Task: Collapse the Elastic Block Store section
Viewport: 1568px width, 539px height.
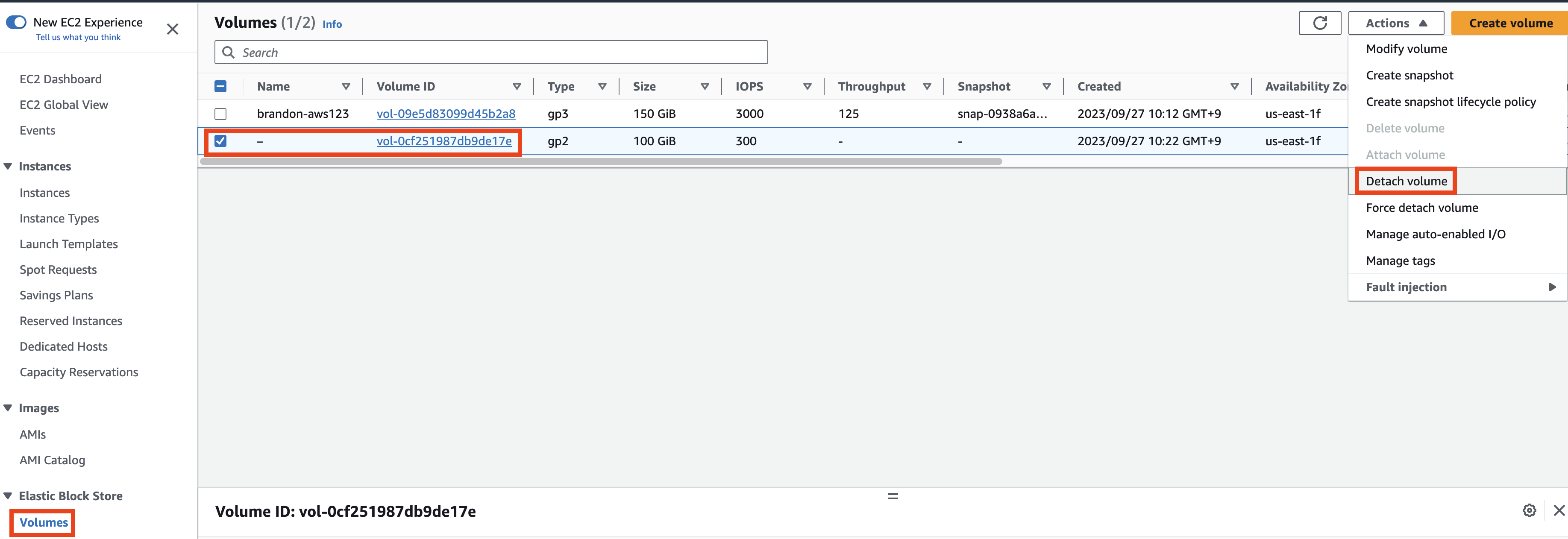Action: (8, 496)
